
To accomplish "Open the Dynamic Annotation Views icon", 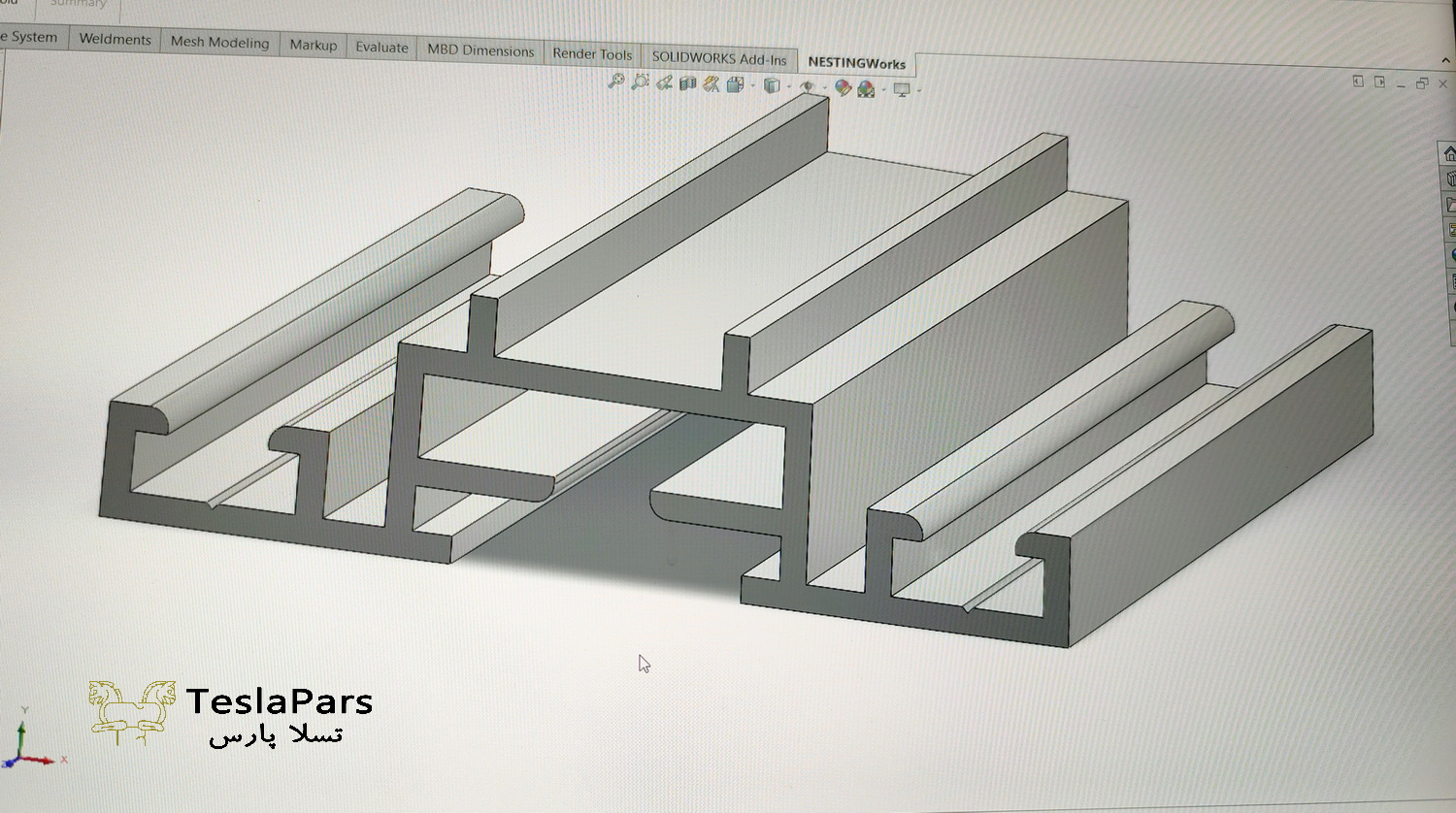I will tap(711, 84).
